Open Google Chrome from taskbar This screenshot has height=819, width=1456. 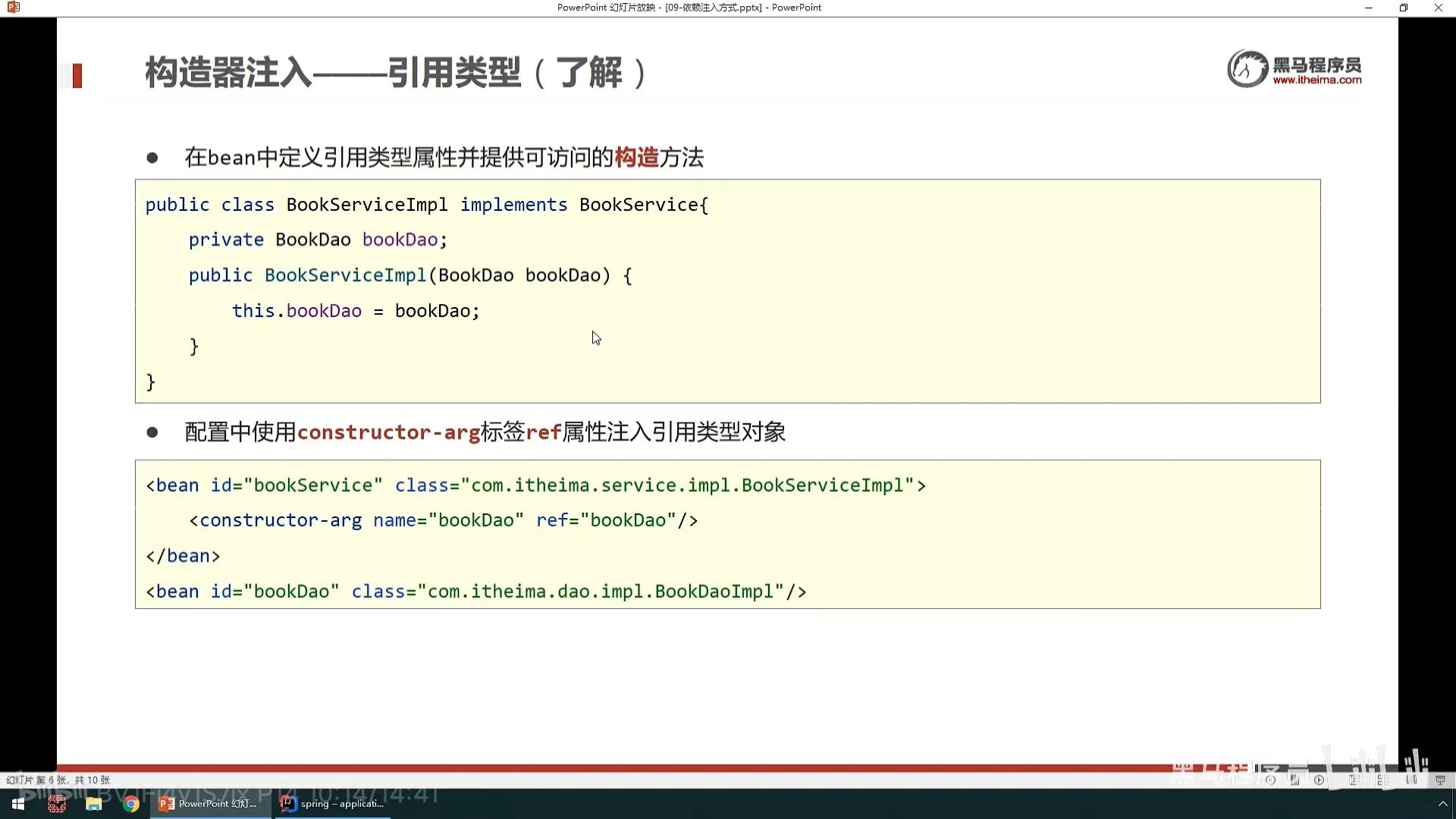131,804
